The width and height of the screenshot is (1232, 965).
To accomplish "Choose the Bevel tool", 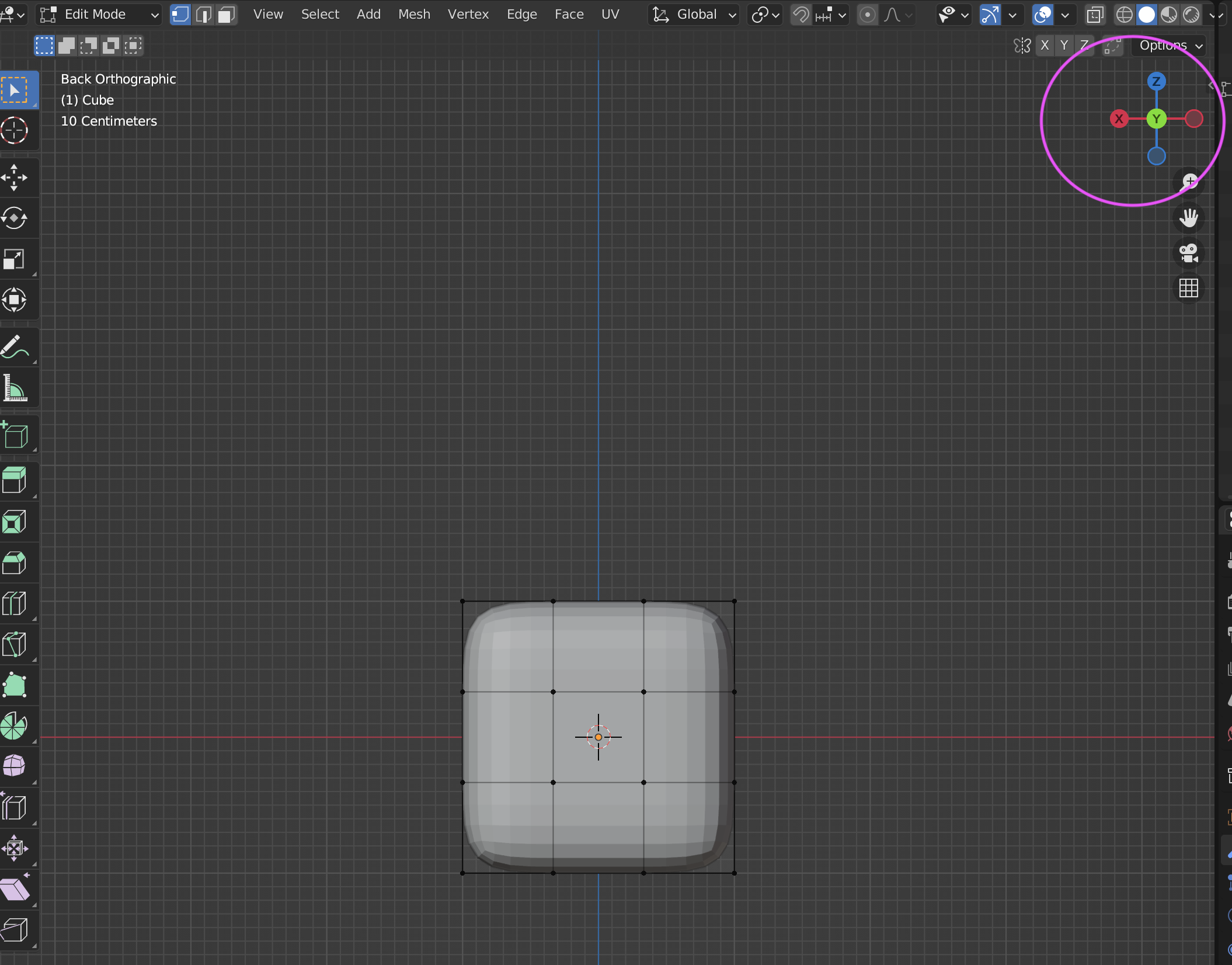I will pyautogui.click(x=15, y=563).
